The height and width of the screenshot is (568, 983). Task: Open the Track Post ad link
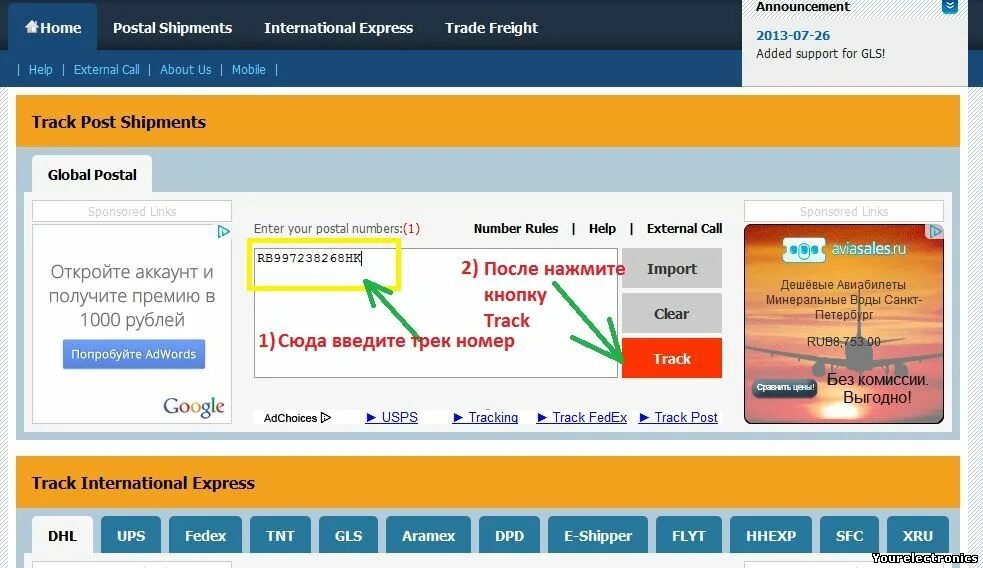(678, 418)
